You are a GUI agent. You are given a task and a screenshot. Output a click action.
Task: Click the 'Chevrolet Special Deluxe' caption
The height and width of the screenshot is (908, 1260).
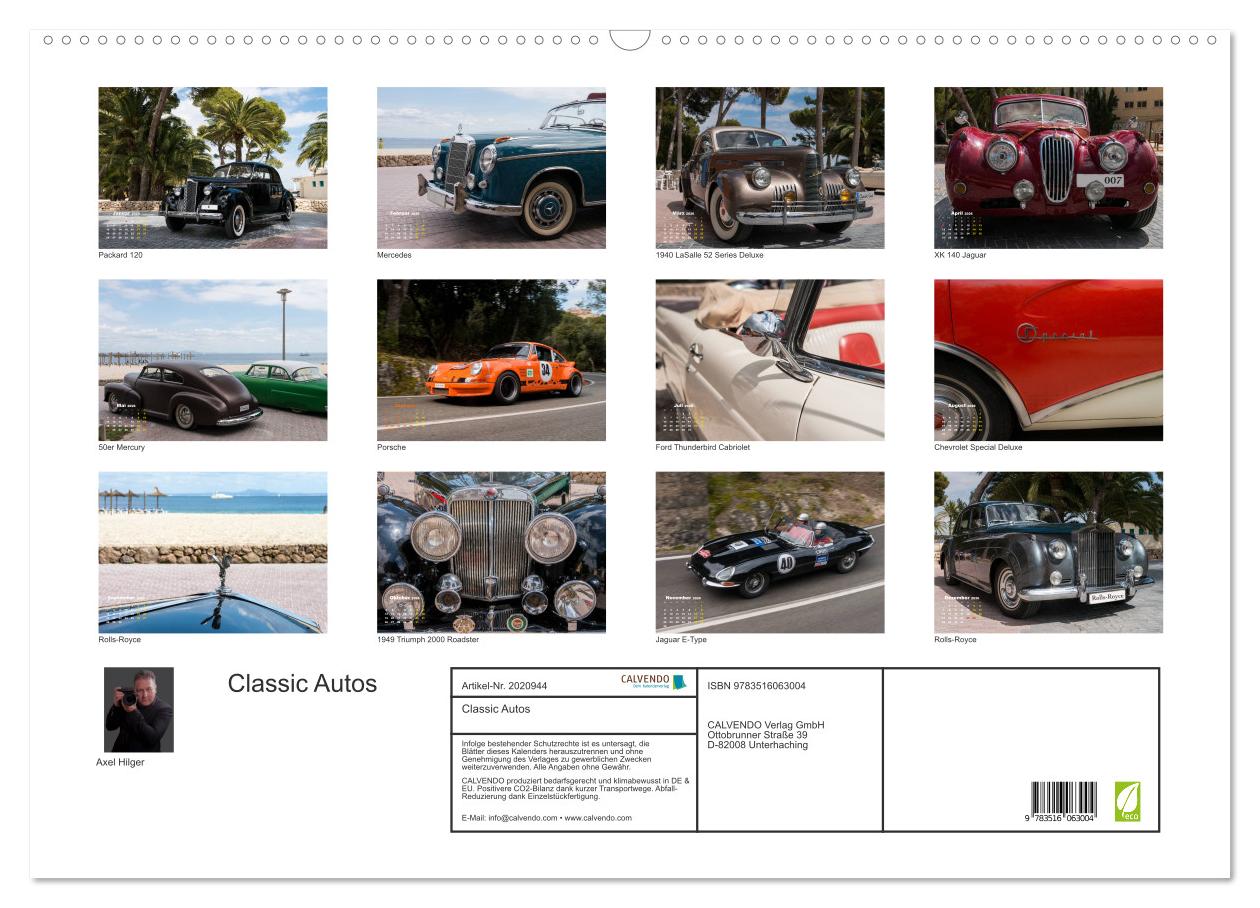[978, 447]
